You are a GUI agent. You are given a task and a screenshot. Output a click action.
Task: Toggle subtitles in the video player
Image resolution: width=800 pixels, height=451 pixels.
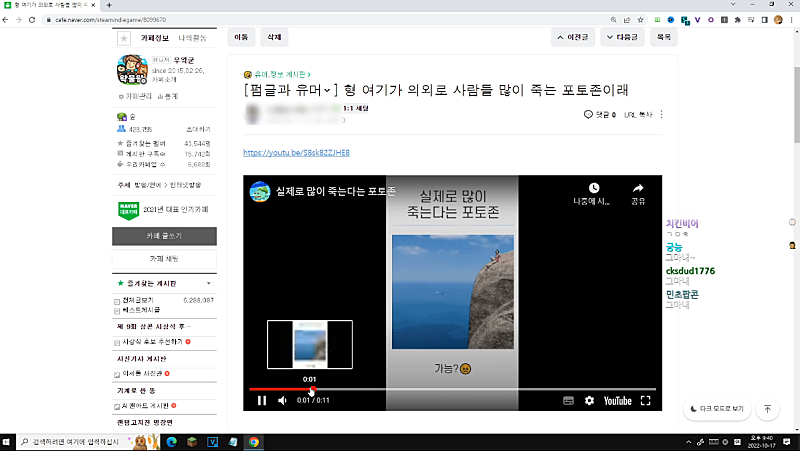pos(568,401)
